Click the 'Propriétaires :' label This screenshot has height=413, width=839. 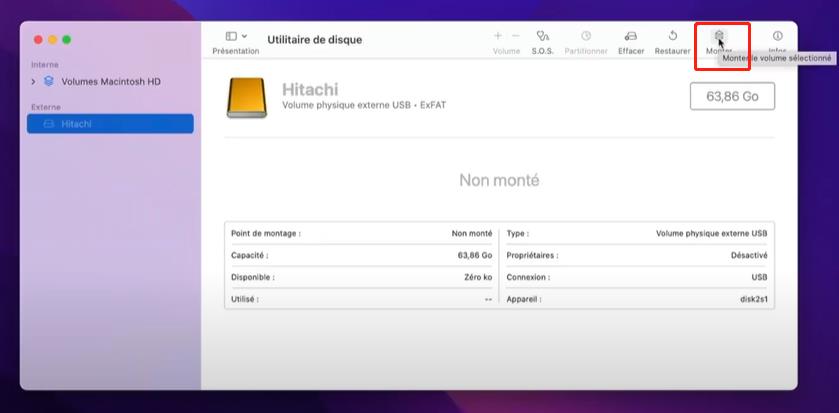[532, 256]
